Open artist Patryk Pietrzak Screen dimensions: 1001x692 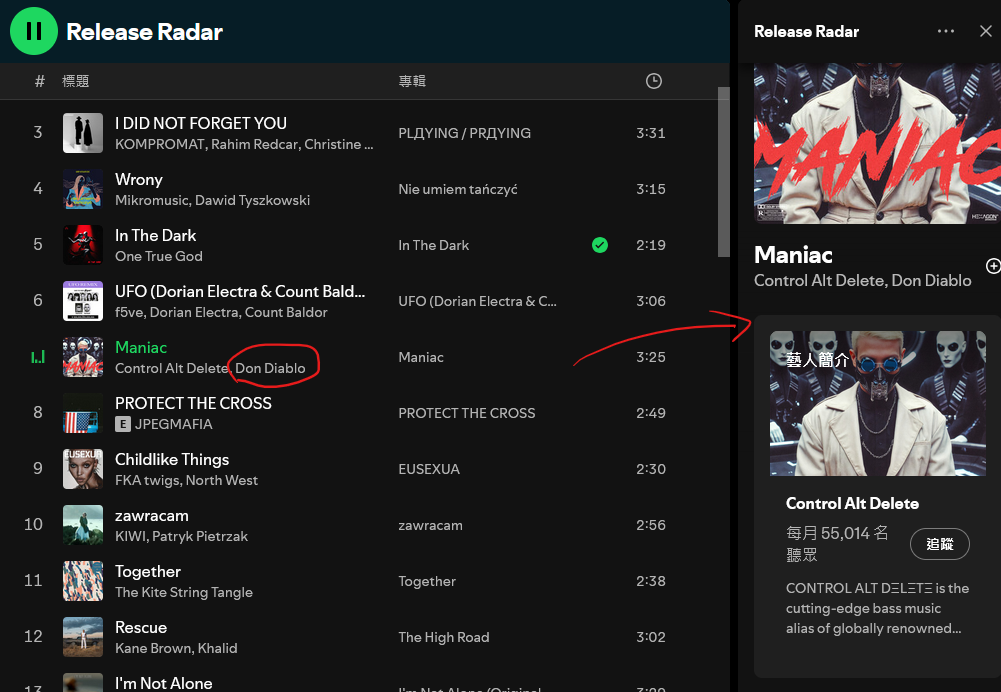tap(199, 536)
